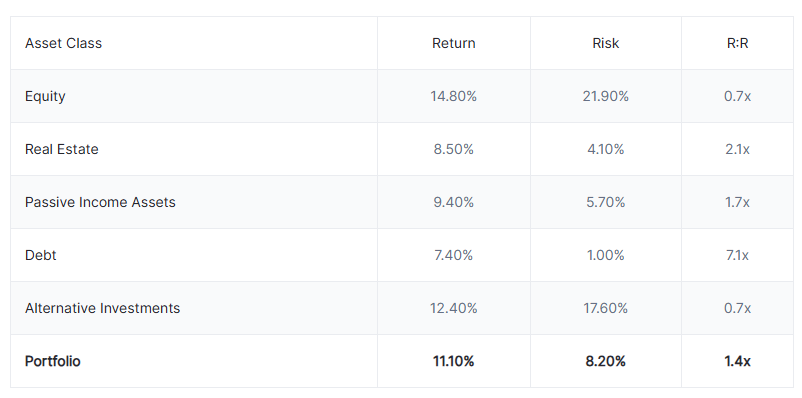Click Passive Income risk 5.70%
Screen dimensions: 802x398
coord(606,202)
